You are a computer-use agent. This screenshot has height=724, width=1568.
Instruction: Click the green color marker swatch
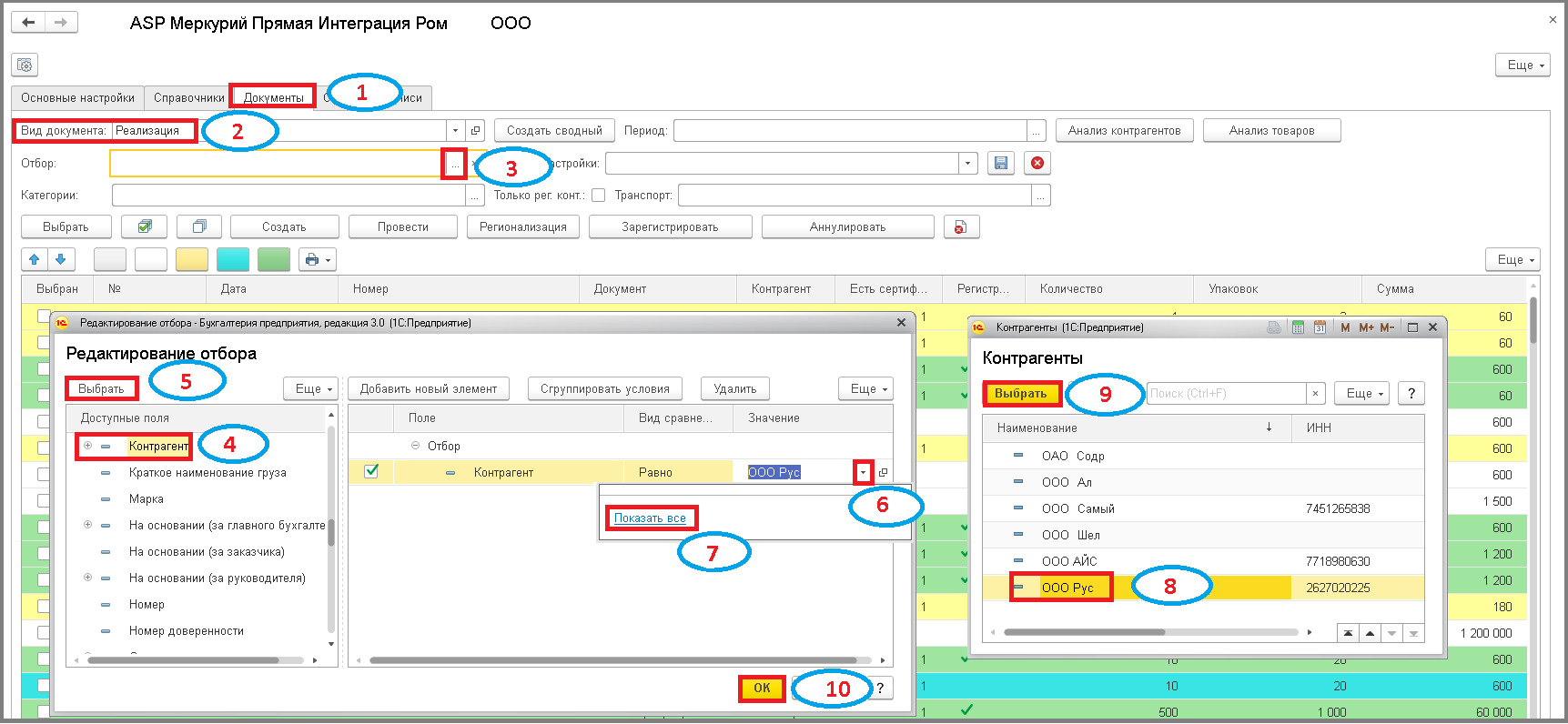pyautogui.click(x=274, y=259)
